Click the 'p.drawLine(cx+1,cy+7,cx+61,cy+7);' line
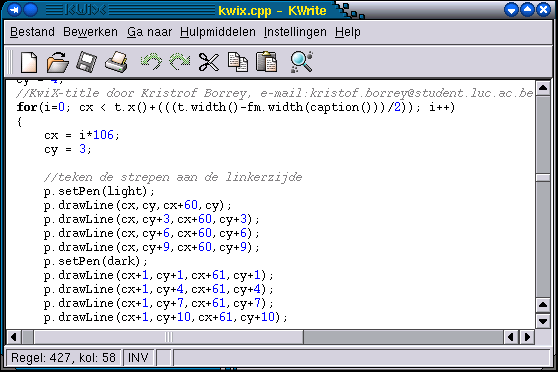 point(159,303)
